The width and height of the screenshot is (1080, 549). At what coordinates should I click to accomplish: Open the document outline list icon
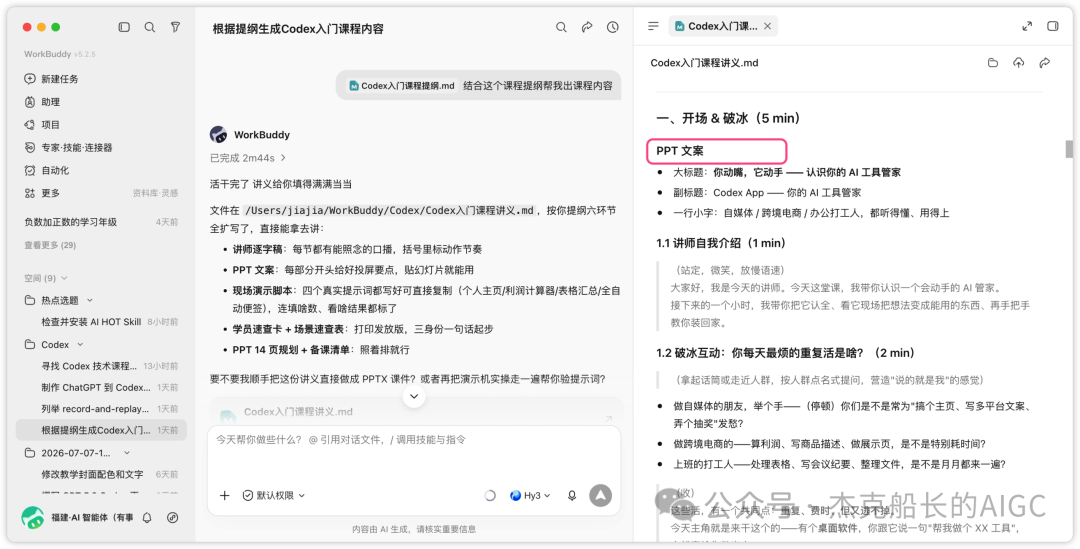[654, 26]
